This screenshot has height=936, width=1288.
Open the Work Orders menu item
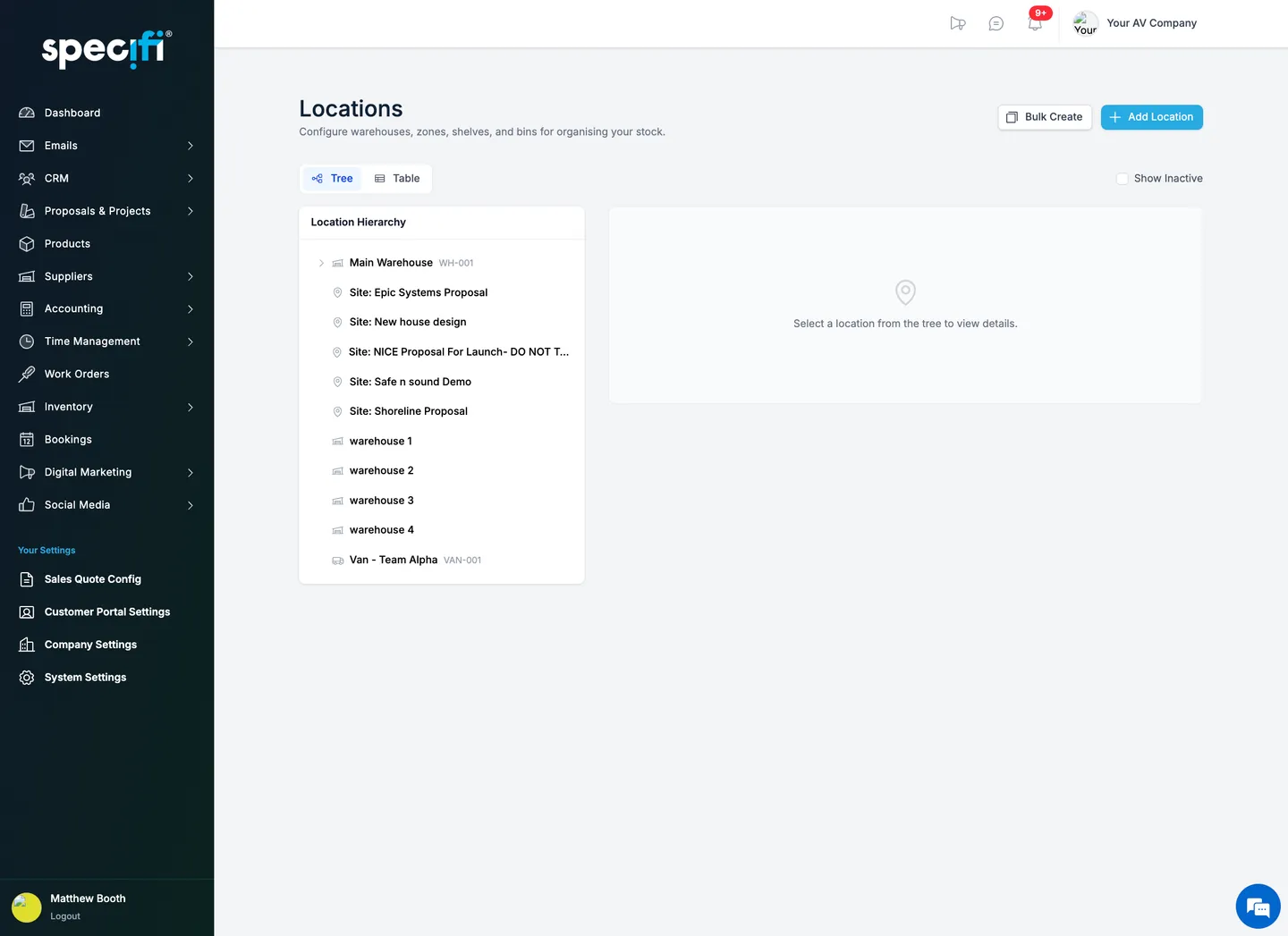[x=77, y=375]
